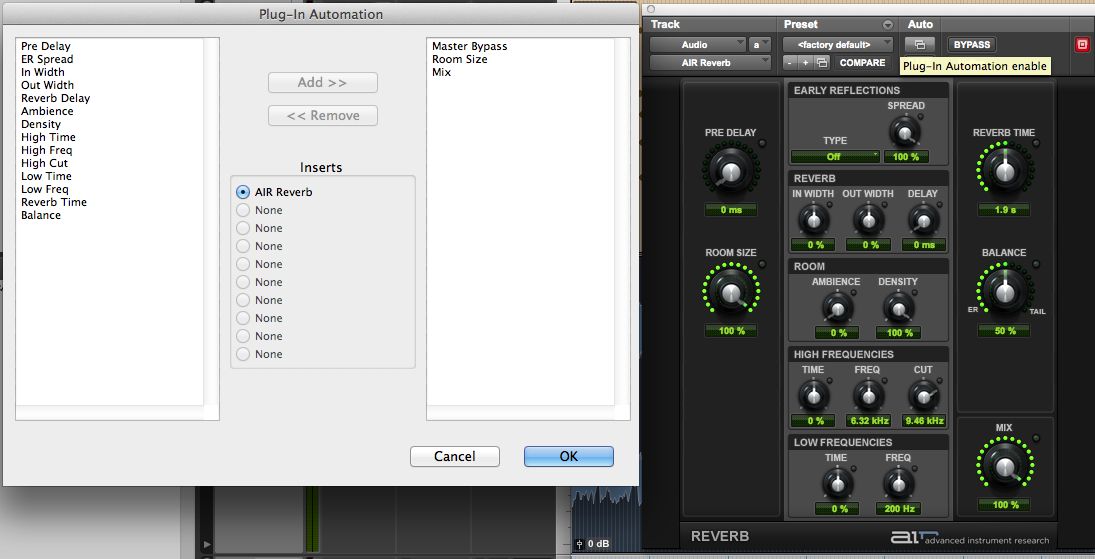The image size is (1095, 559).
Task: Click the track volume 0 dB readout
Action: tap(600, 544)
